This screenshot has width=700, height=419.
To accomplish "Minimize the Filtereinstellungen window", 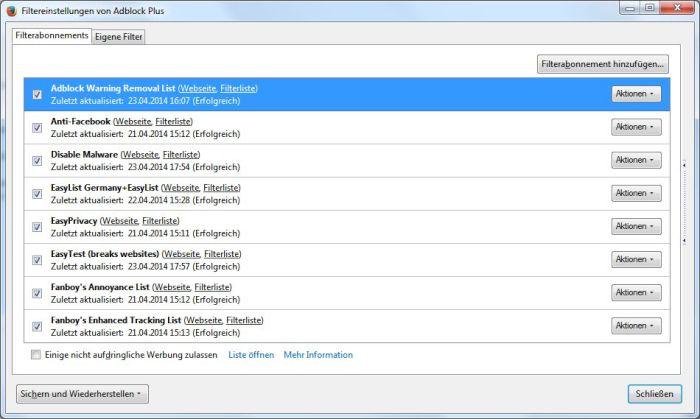I will 630,8.
